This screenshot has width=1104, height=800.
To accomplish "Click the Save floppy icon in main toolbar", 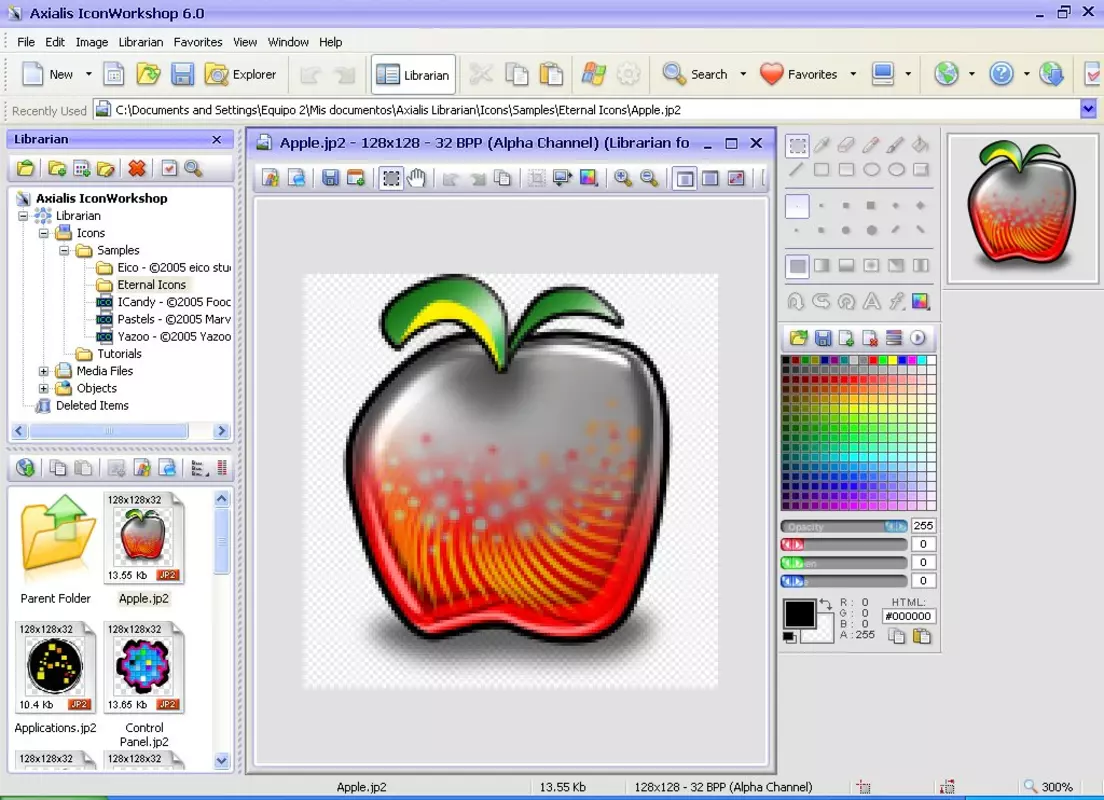I will 182,74.
